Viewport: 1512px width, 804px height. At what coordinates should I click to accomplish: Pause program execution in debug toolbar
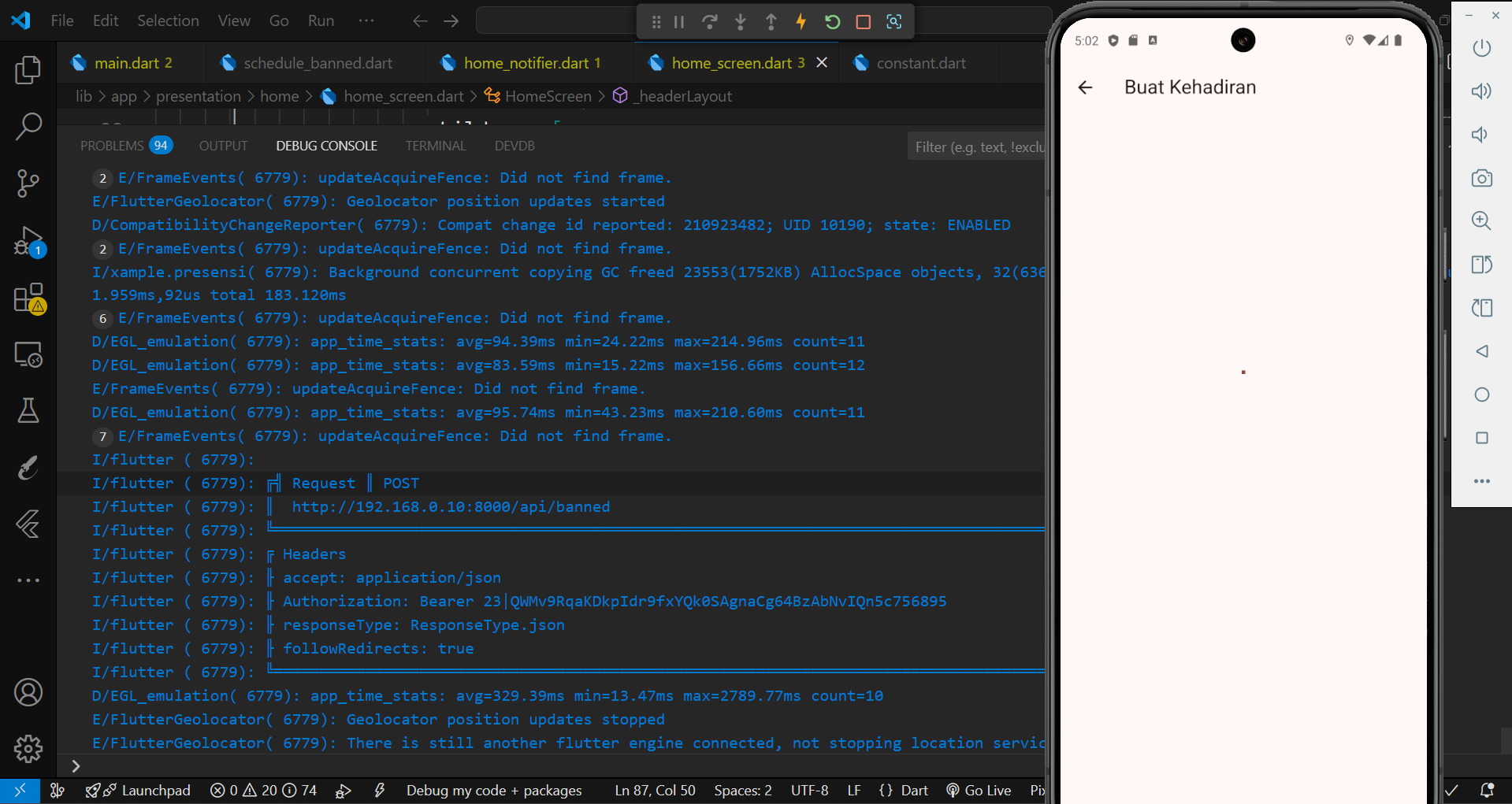[x=678, y=21]
